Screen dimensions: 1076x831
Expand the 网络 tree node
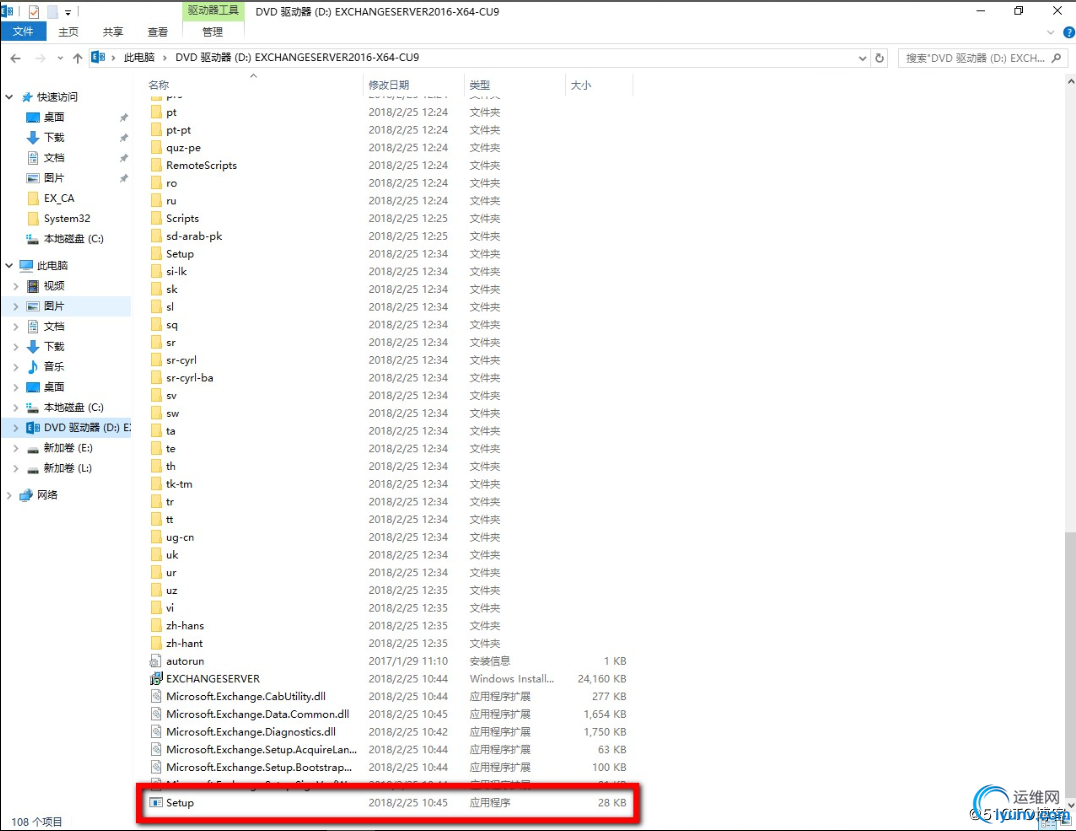coord(10,495)
